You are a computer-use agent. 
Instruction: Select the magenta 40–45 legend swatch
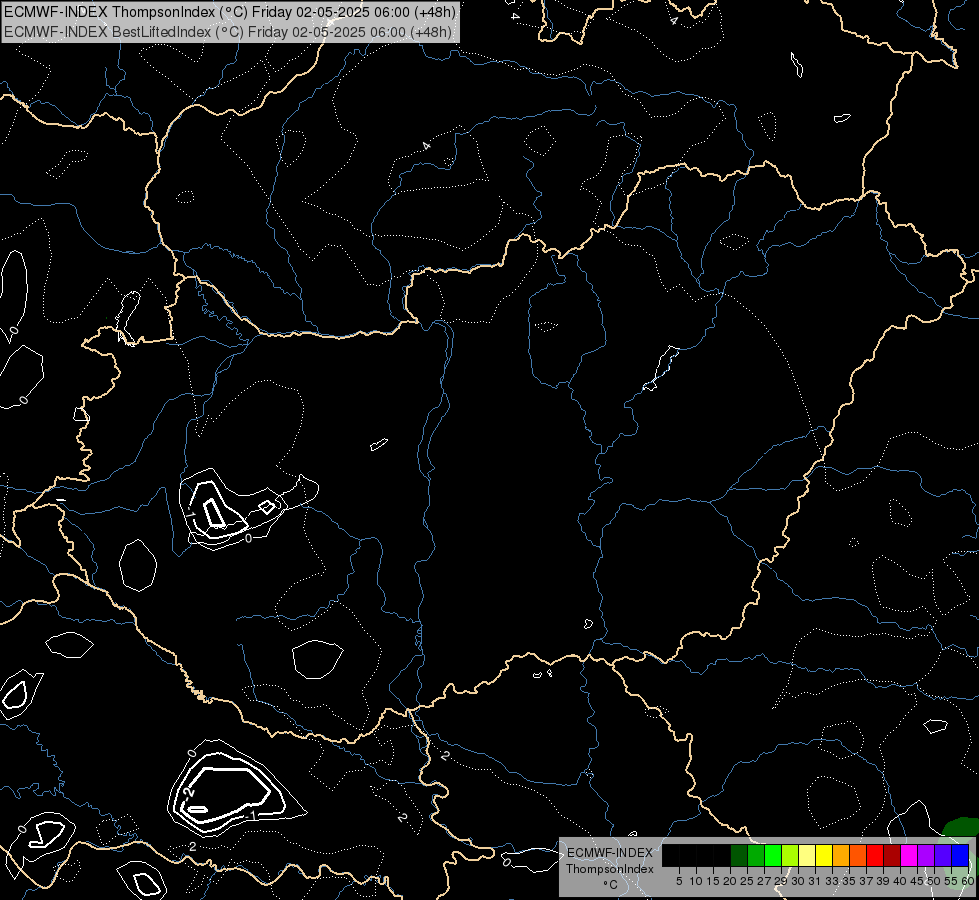tap(909, 855)
